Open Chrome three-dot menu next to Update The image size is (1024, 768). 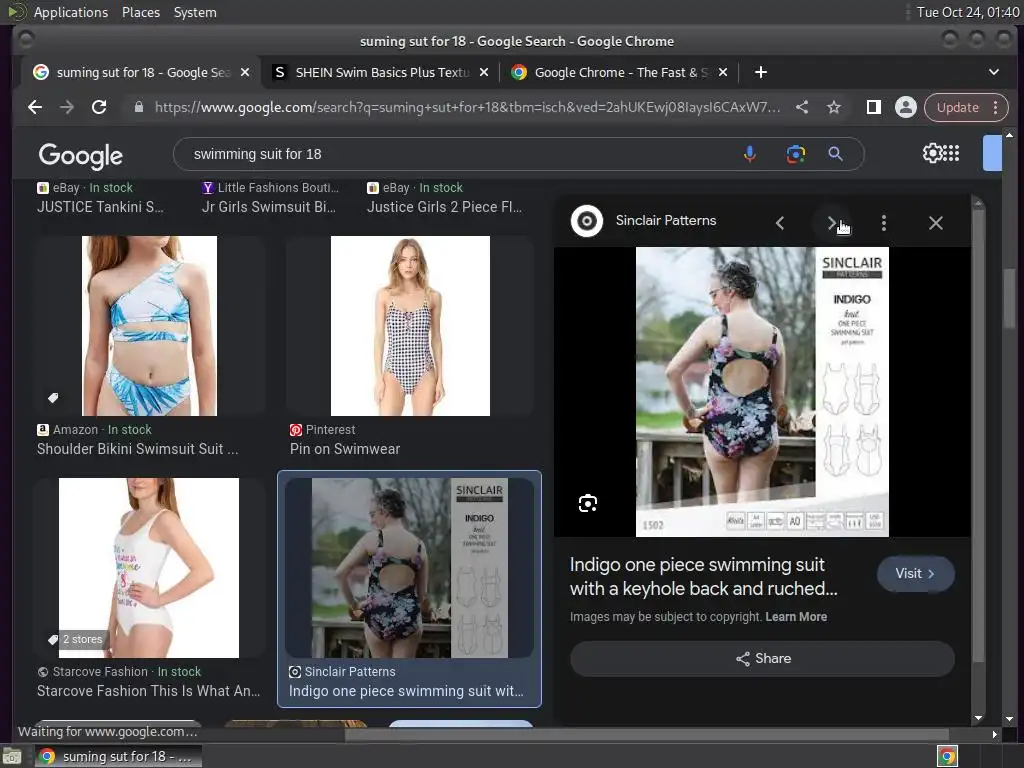pos(995,107)
